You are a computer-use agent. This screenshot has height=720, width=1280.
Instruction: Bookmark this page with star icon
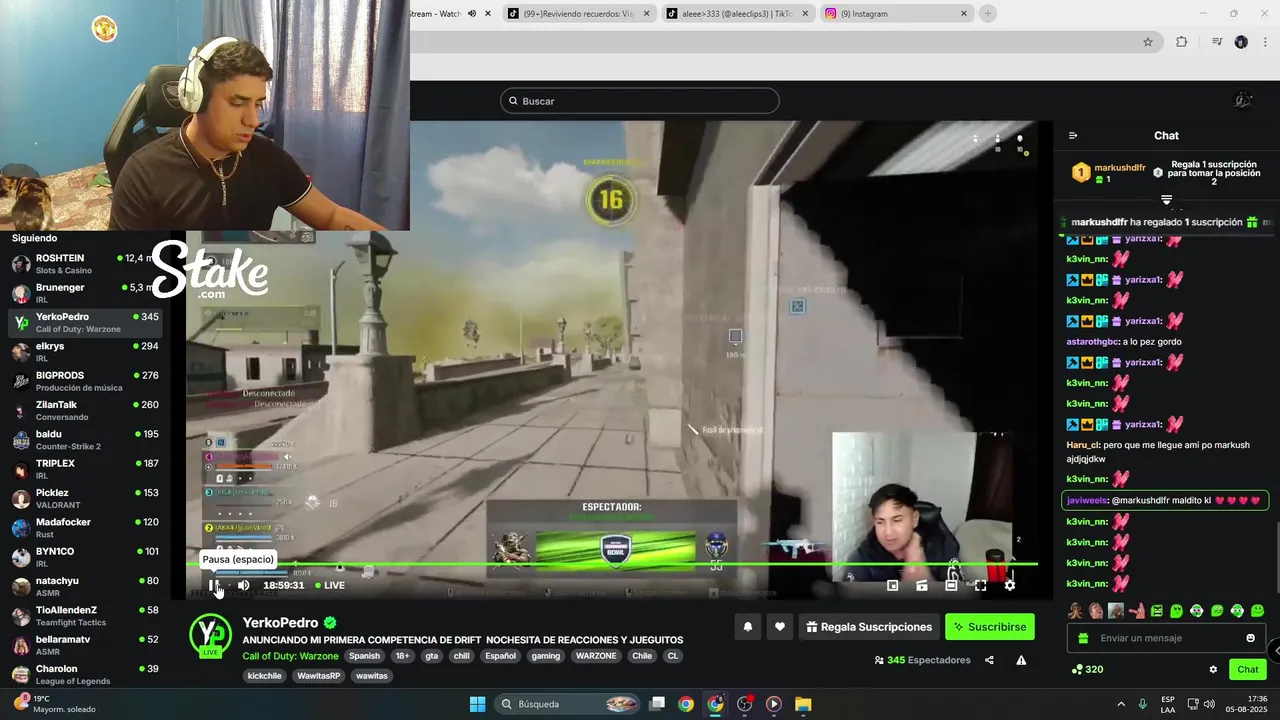tap(1148, 42)
